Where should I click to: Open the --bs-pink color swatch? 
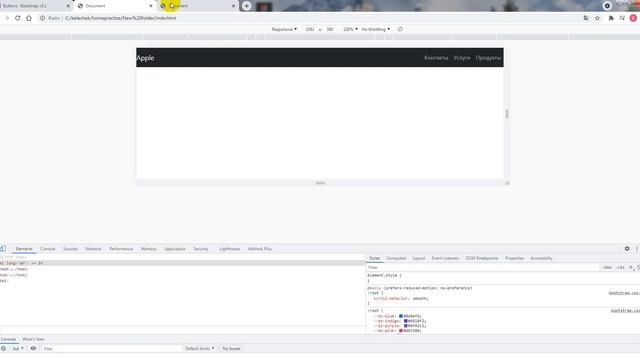pyautogui.click(x=401, y=331)
